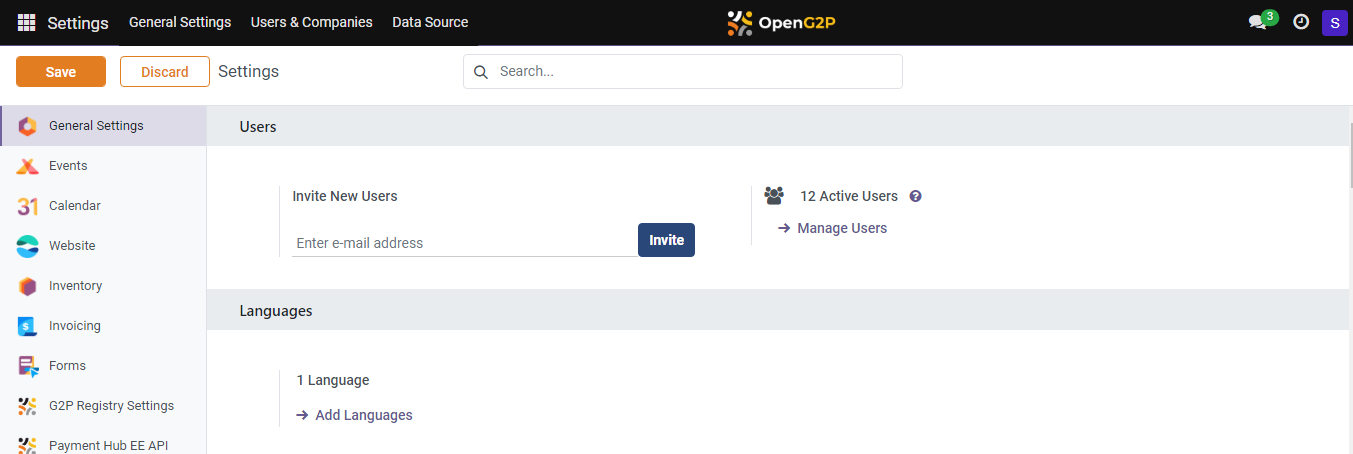Open the activities clock icon
The height and width of the screenshot is (454, 1353).
[x=1301, y=22]
